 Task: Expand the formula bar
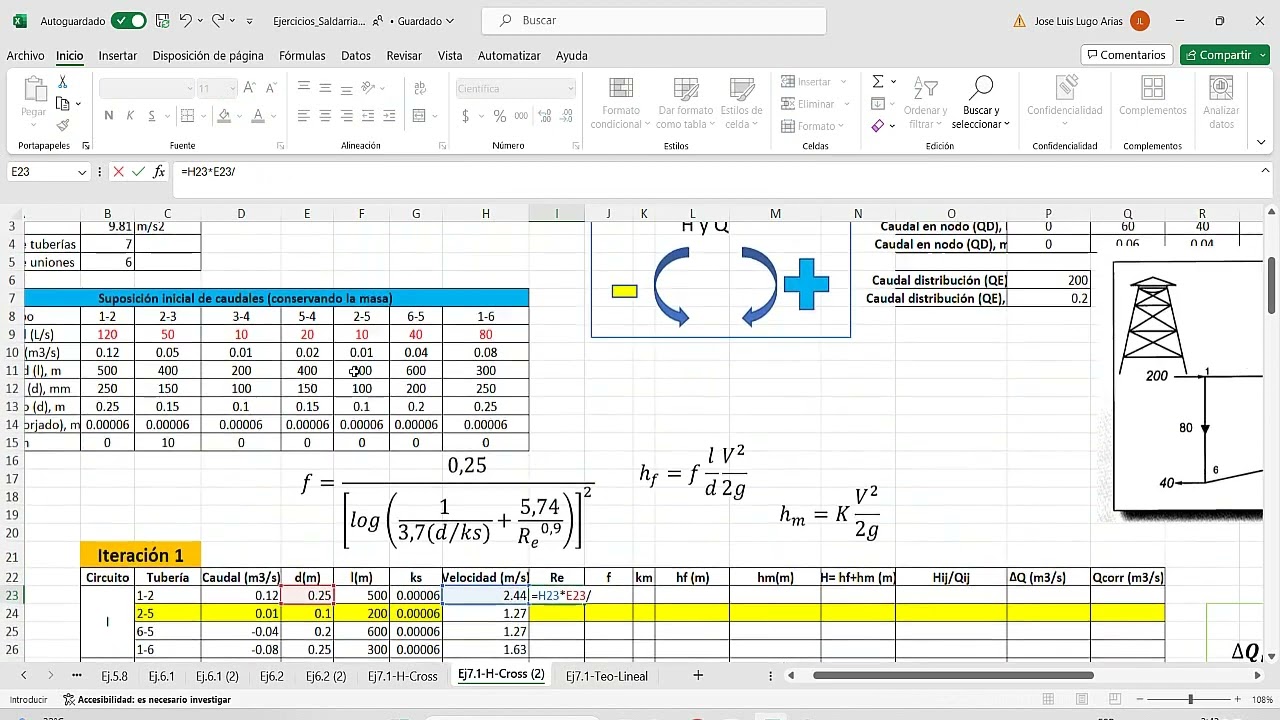point(1263,172)
